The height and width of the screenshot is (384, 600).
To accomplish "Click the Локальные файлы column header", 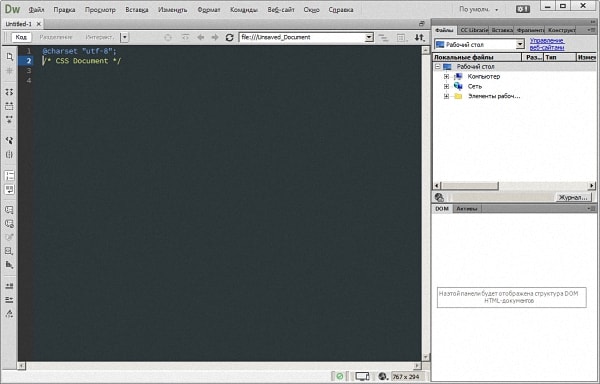I will coord(477,57).
